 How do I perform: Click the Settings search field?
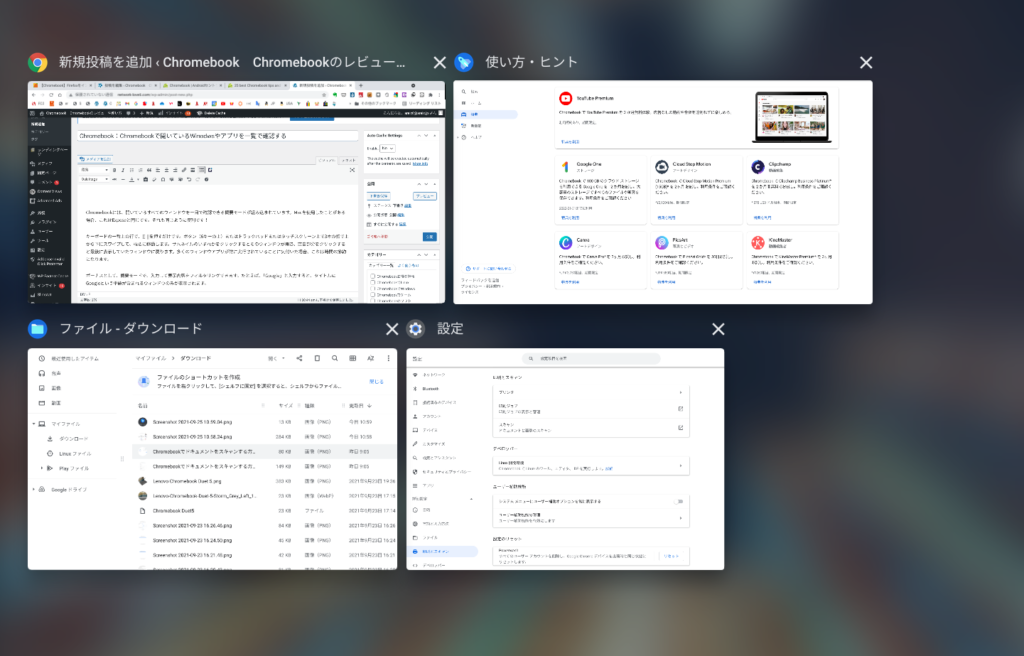(x=591, y=358)
